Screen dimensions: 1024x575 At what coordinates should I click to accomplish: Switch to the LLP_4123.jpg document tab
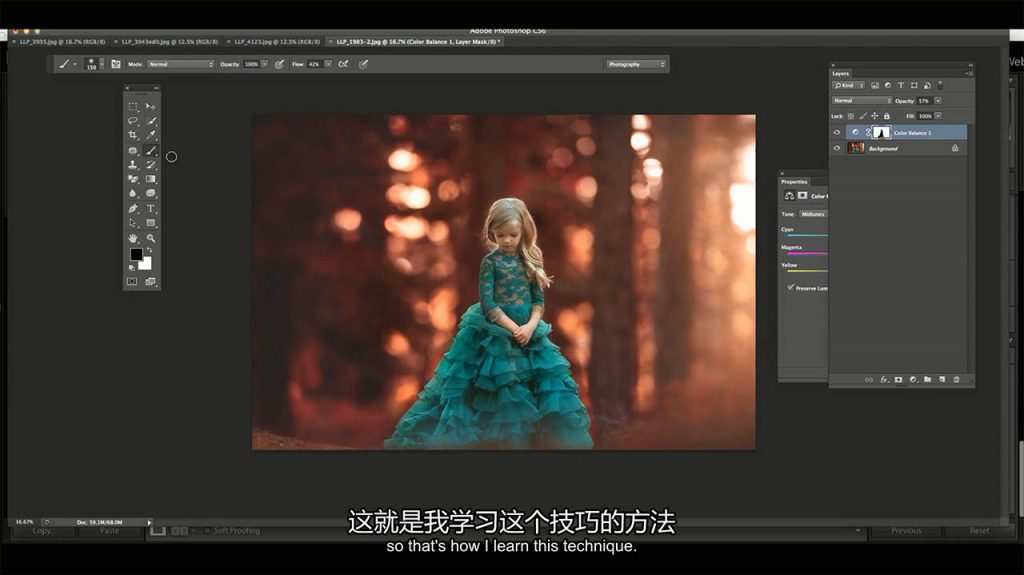273,42
